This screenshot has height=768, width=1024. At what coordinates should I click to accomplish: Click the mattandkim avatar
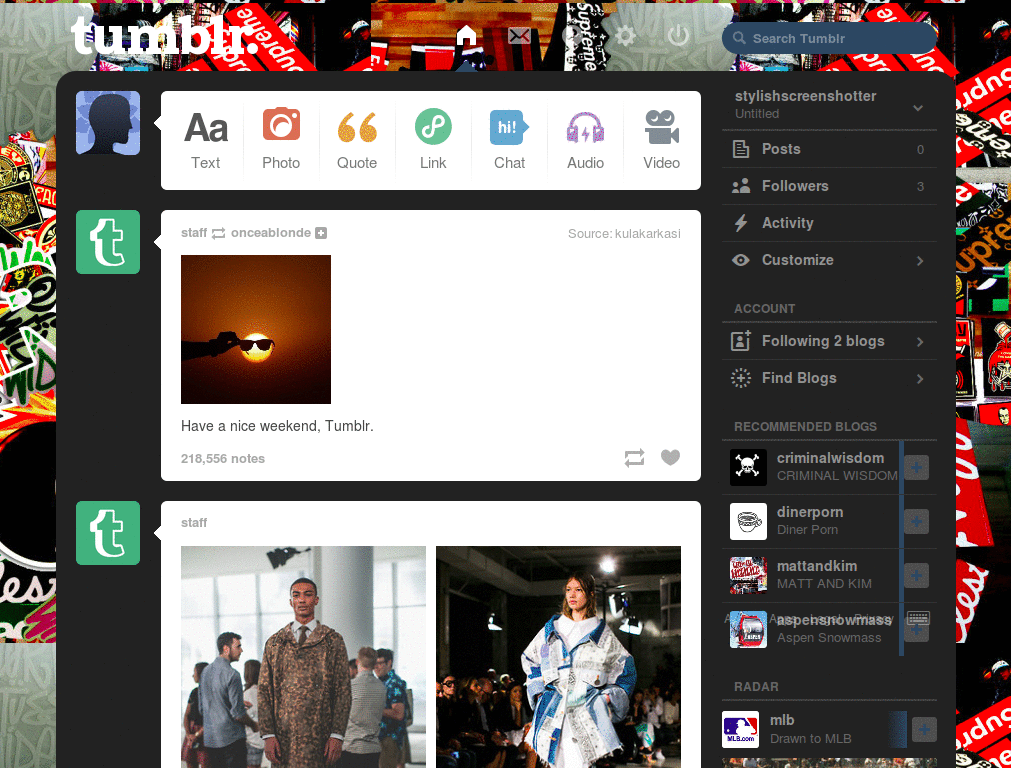(x=748, y=575)
